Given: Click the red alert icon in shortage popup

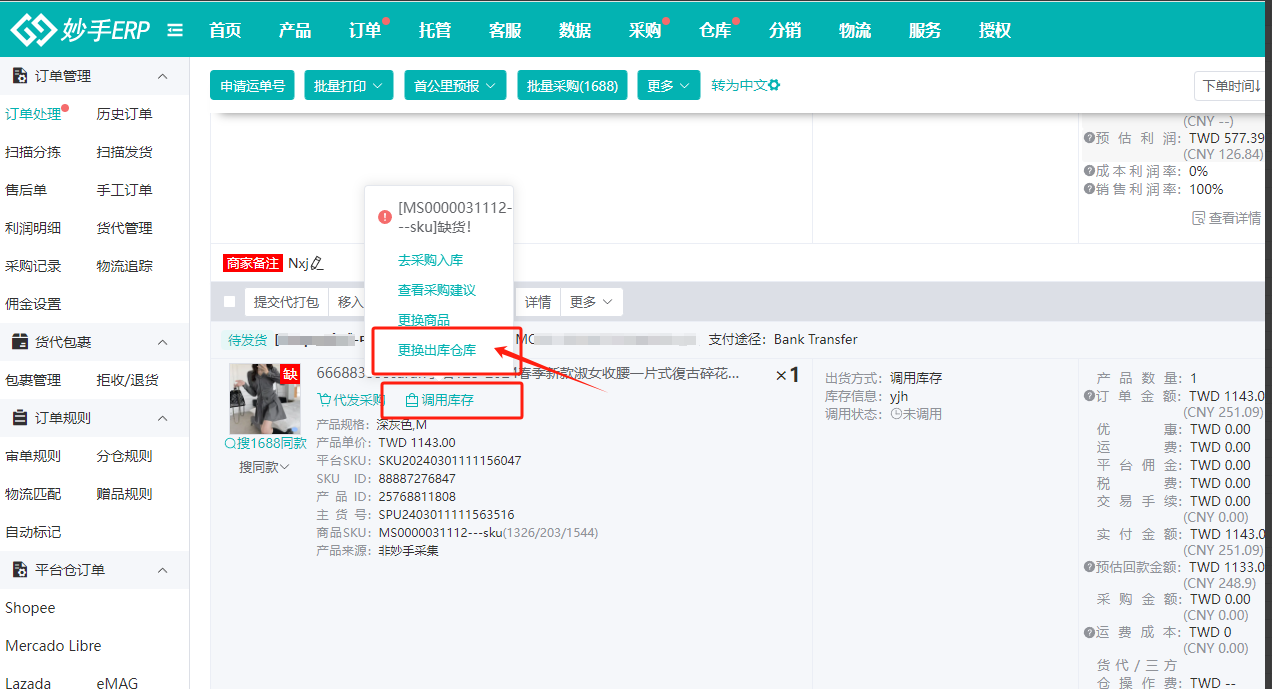Looking at the screenshot, I should coord(385,217).
